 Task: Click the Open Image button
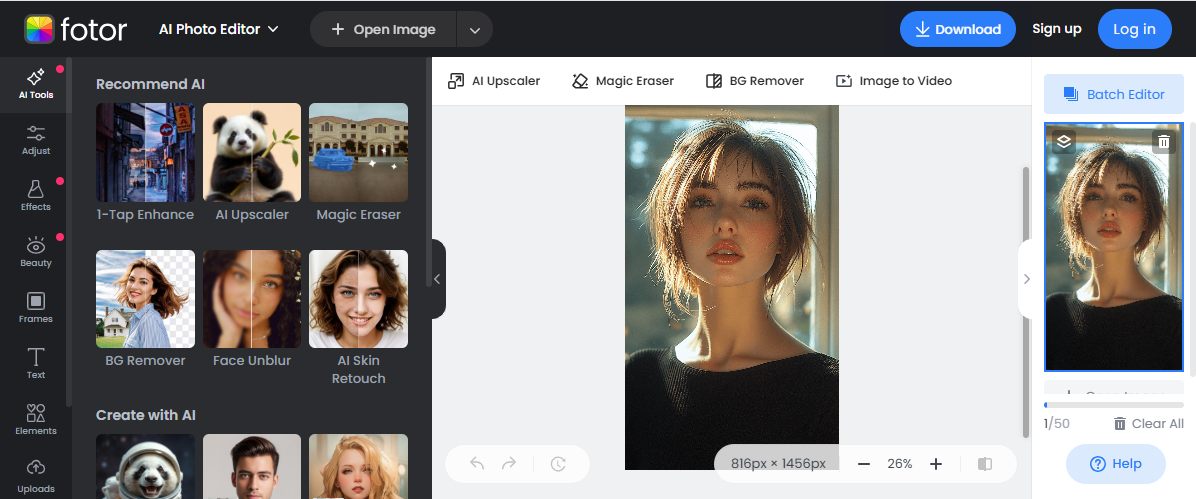[x=384, y=30]
